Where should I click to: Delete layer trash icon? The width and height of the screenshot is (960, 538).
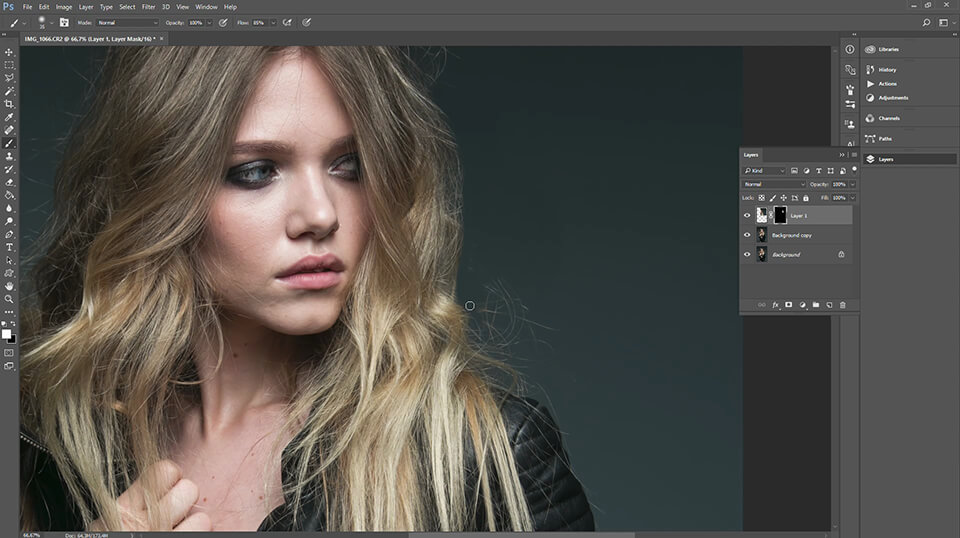pos(842,305)
